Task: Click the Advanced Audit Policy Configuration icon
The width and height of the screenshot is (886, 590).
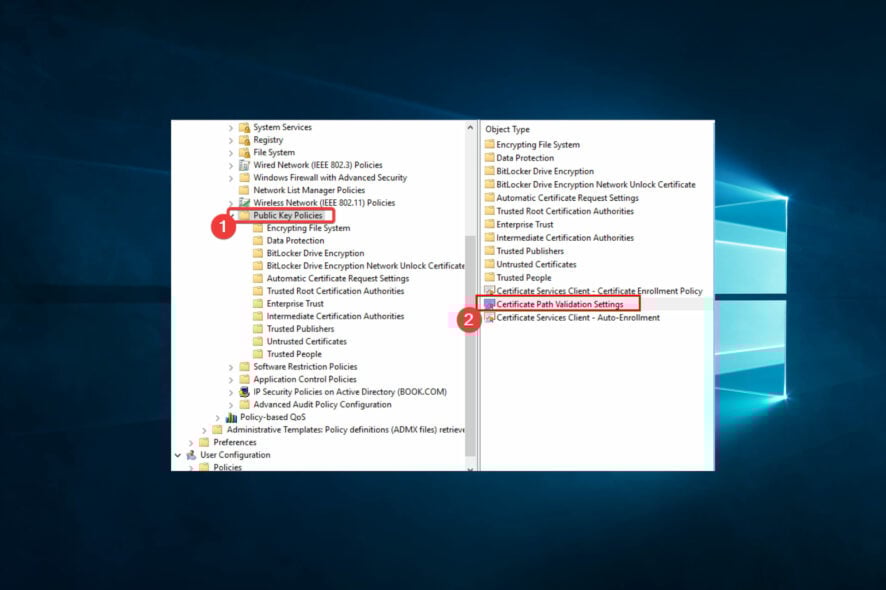Action: (244, 404)
